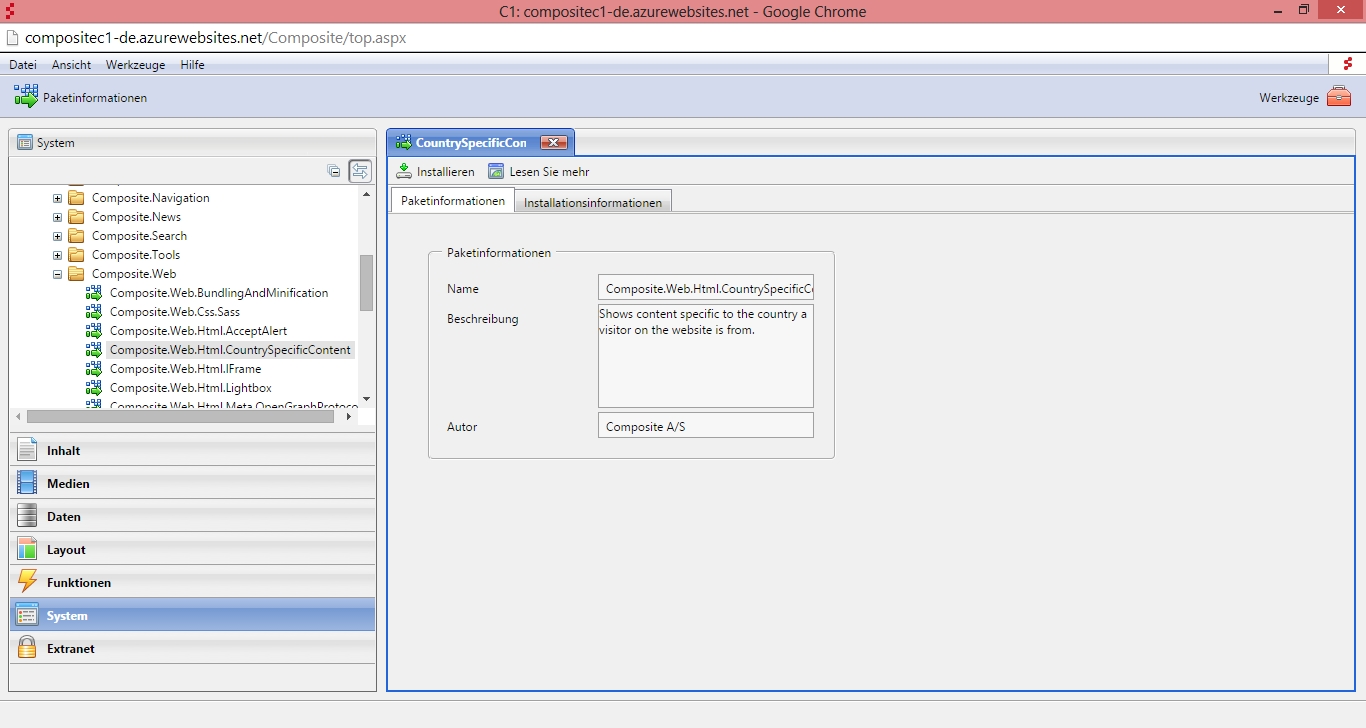Expand the Composite.Search folder
The image size is (1366, 728).
coord(57,236)
